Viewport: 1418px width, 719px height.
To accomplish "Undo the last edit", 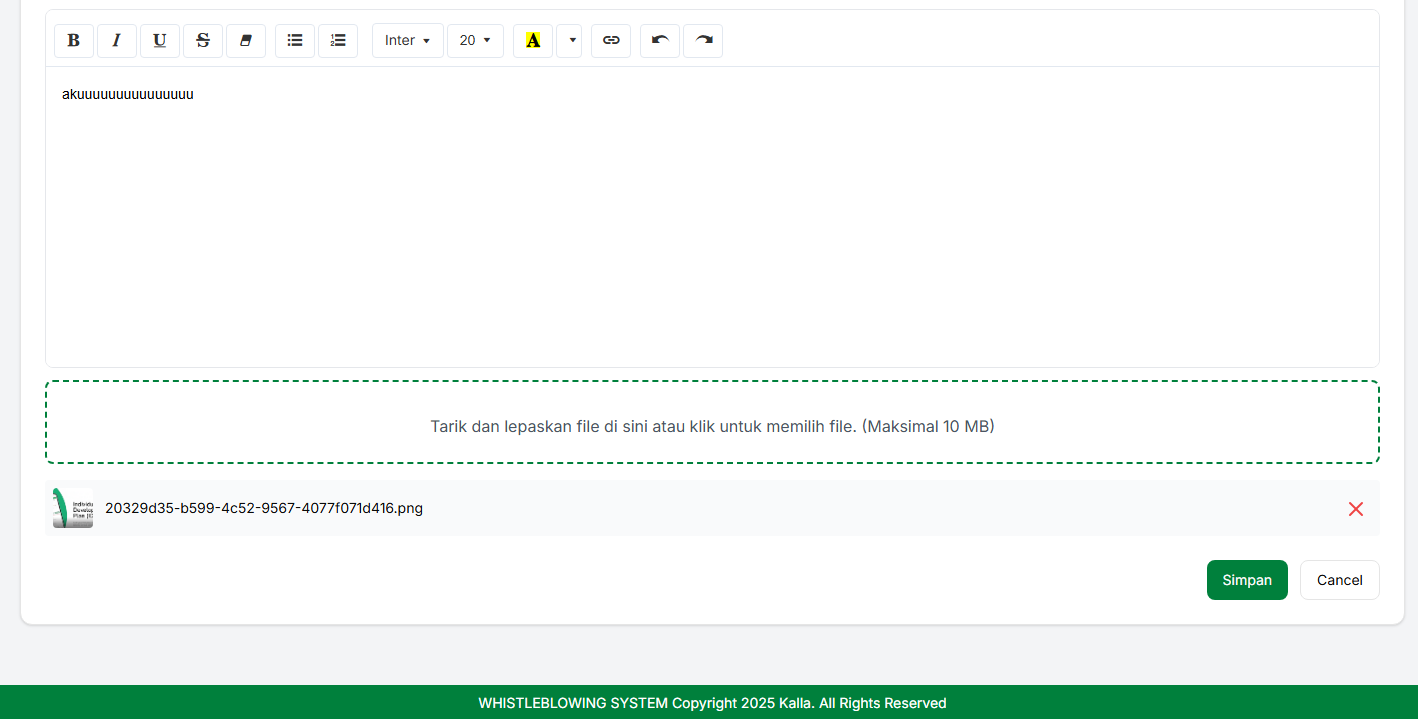I will (x=660, y=41).
